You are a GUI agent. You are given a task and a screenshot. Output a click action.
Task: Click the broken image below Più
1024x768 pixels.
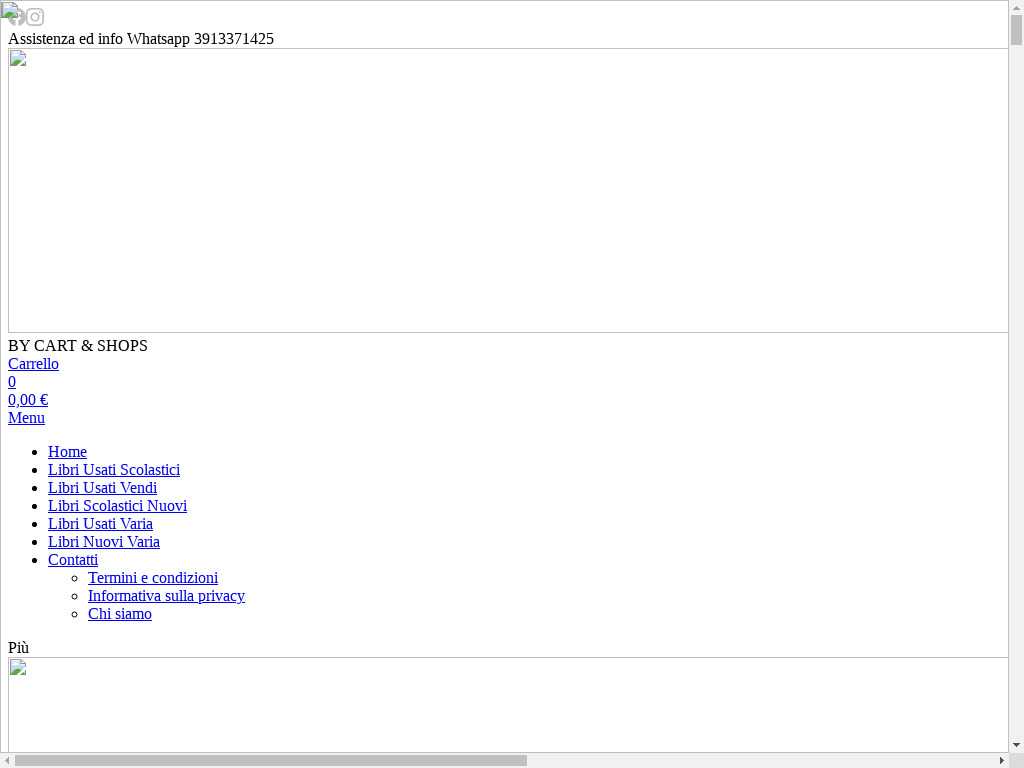click(508, 705)
